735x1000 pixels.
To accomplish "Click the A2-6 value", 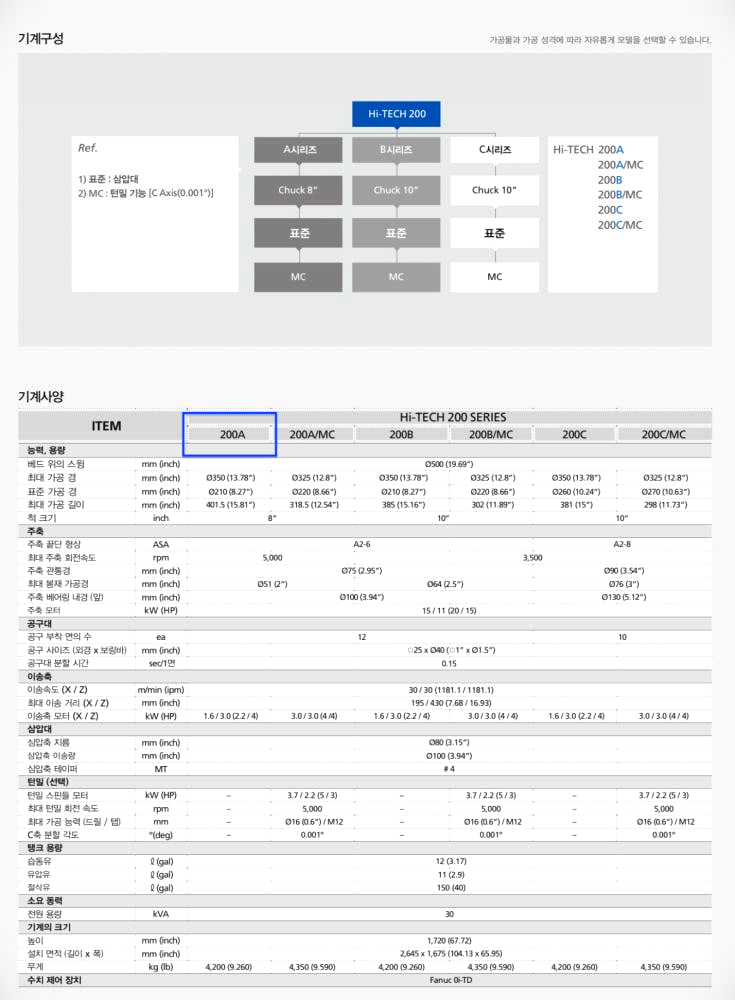I will [x=362, y=545].
